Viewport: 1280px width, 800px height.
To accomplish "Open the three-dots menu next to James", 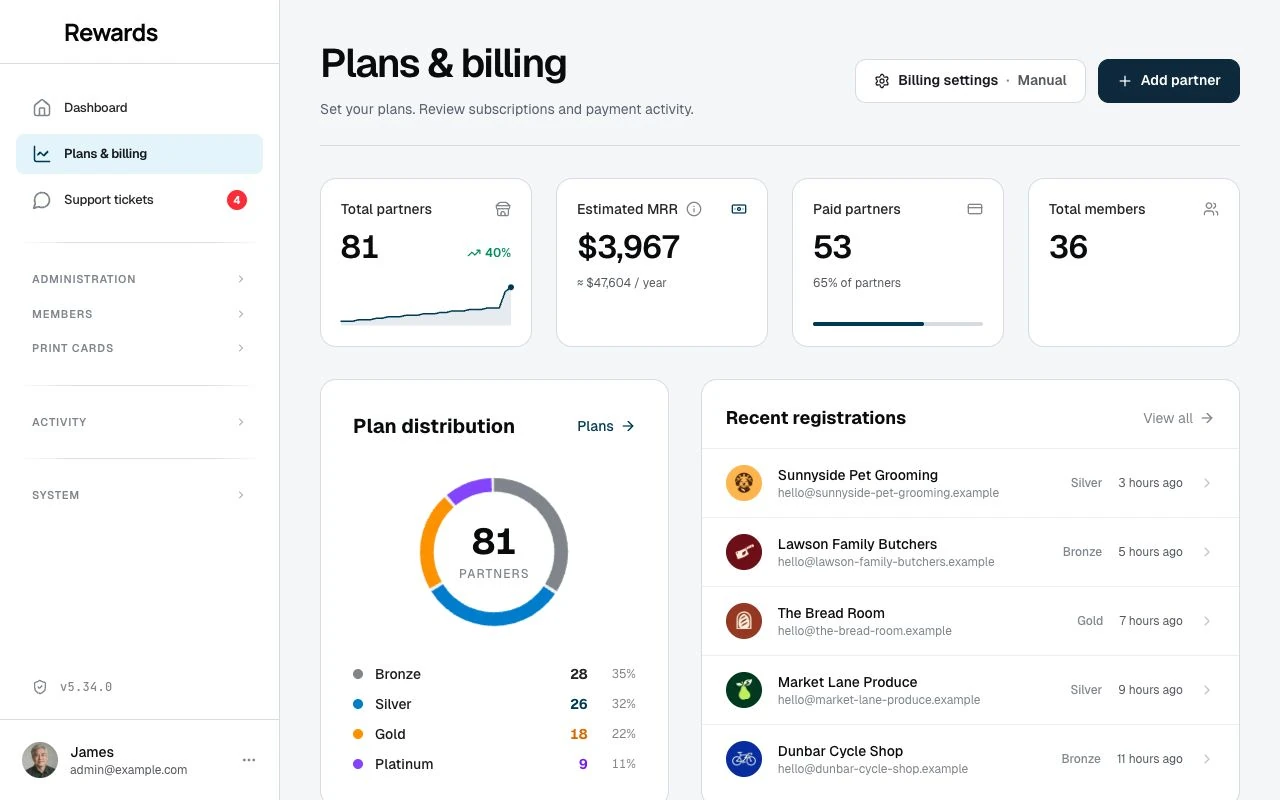I will click(249, 760).
